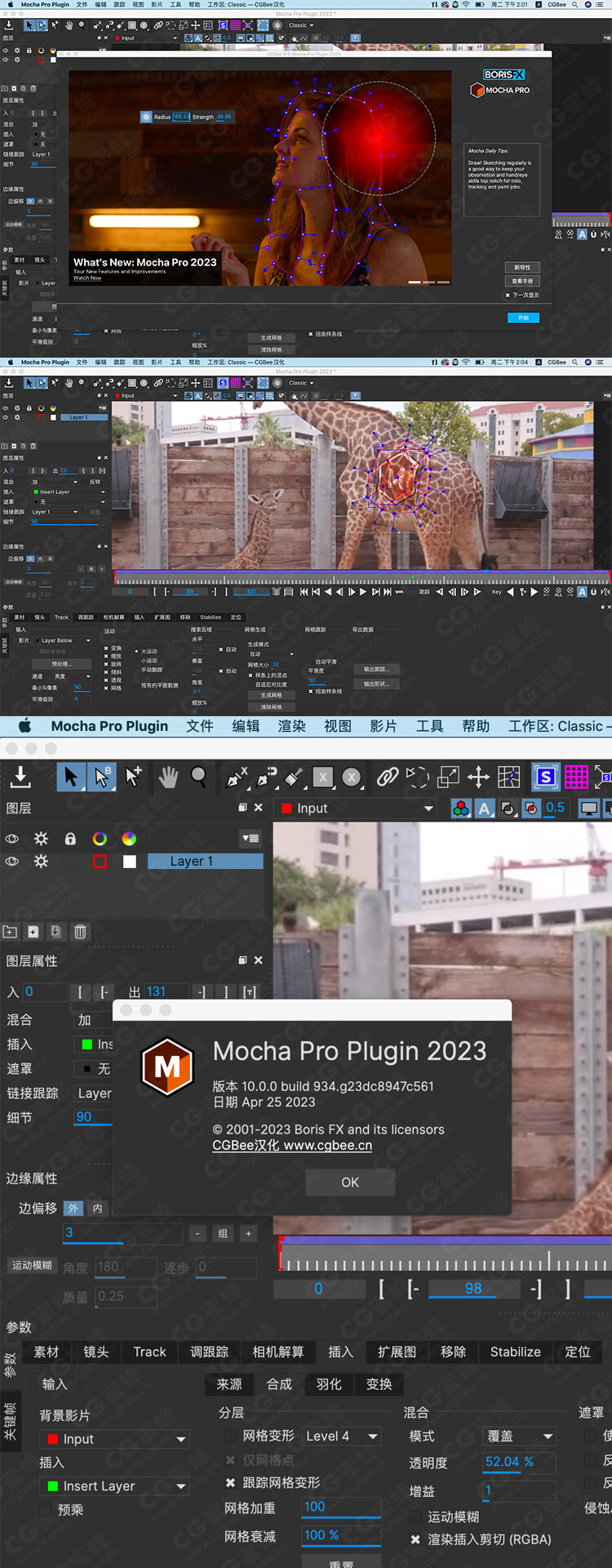Toggle the magenta grid display icon
Image resolution: width=612 pixels, height=1568 pixels.
[x=576, y=777]
